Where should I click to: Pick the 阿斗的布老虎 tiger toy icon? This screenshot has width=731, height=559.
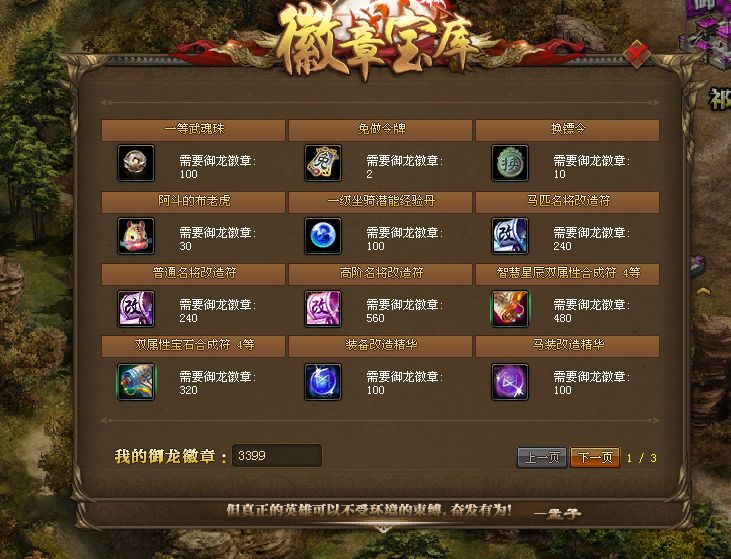[136, 236]
